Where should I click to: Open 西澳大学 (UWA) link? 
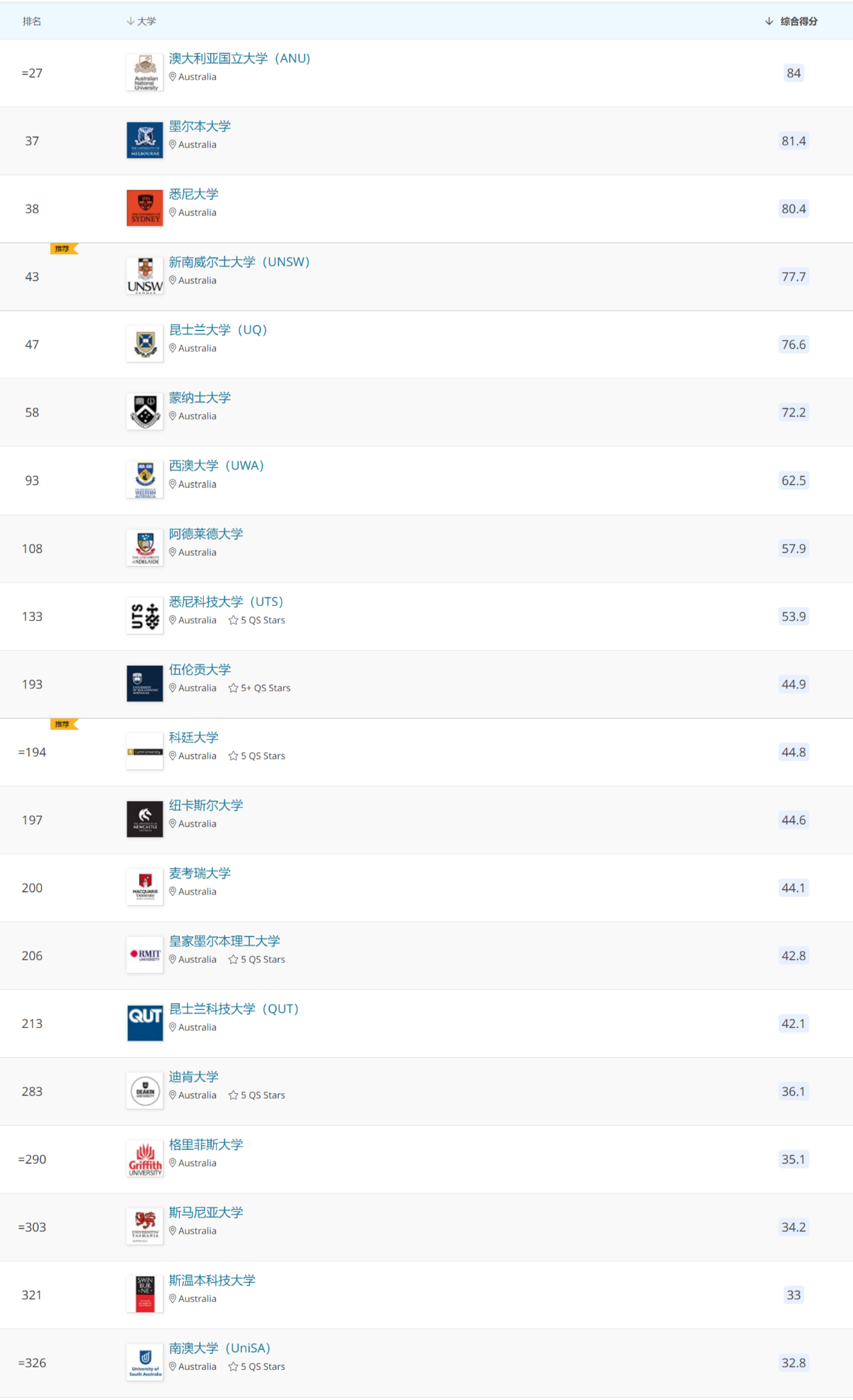[x=217, y=466]
